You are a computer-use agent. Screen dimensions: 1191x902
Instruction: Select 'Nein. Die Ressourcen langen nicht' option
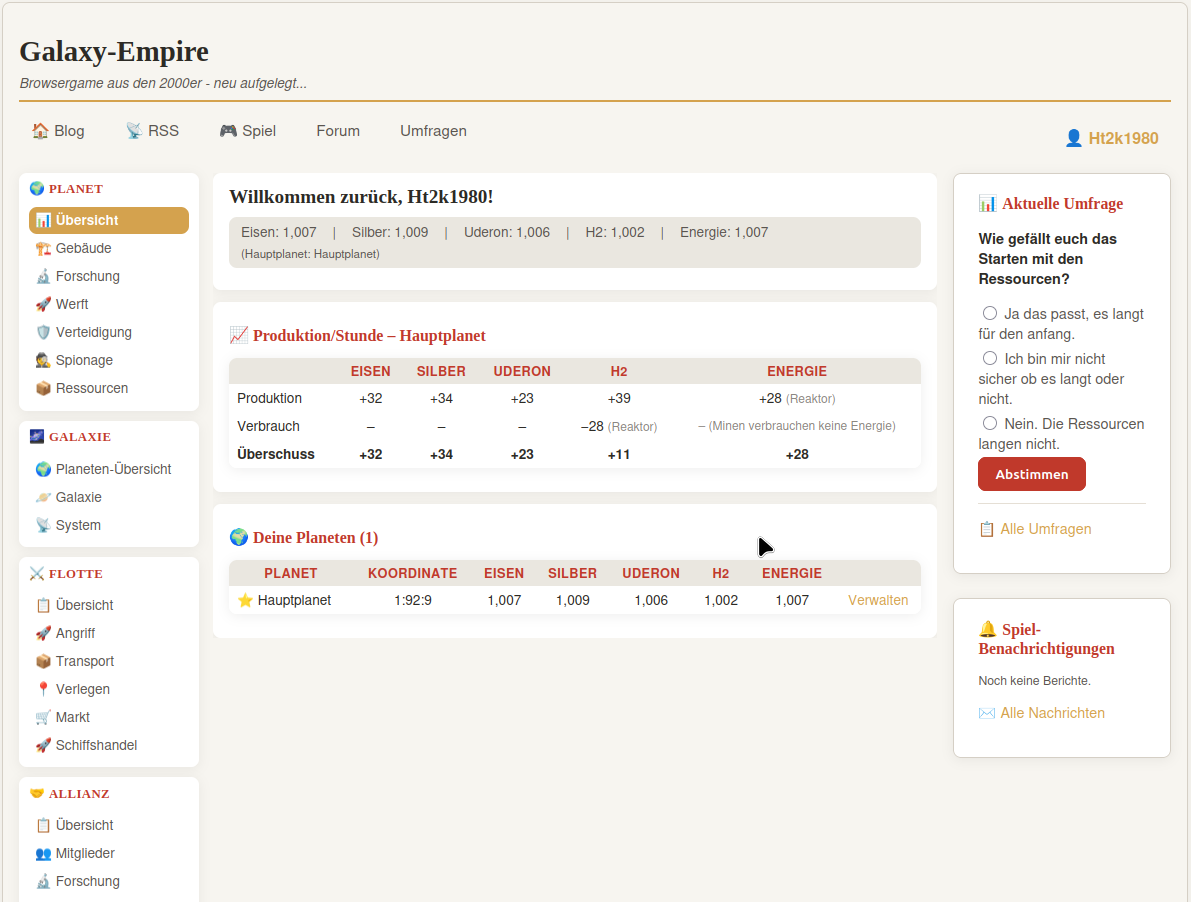click(990, 424)
